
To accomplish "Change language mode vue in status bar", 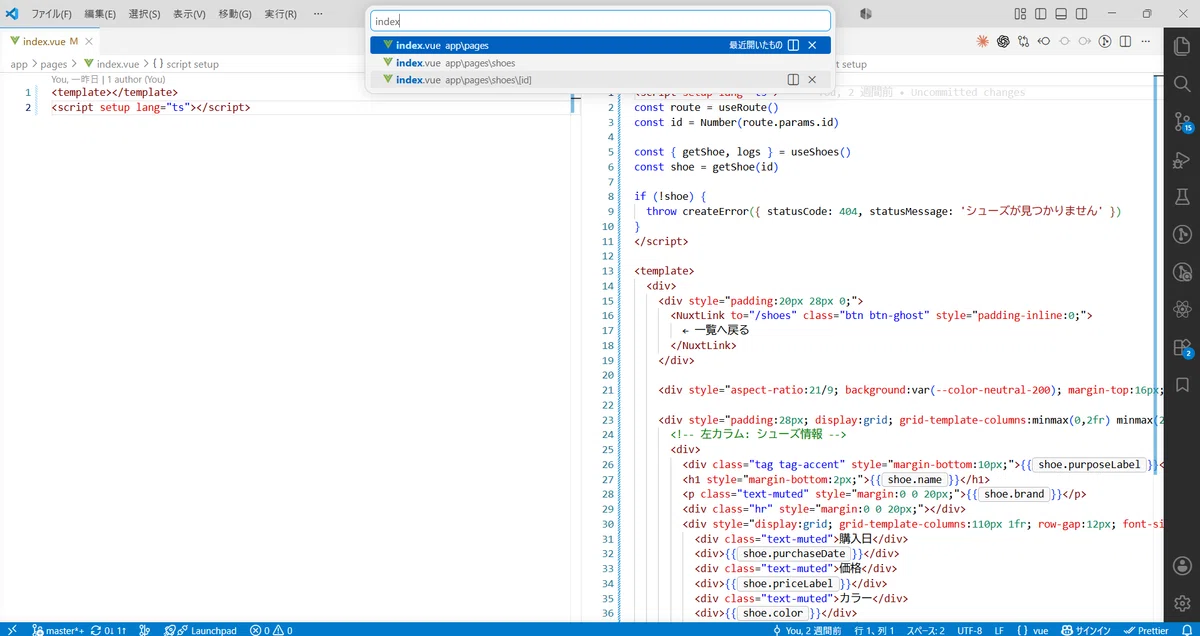I will (x=1032, y=630).
